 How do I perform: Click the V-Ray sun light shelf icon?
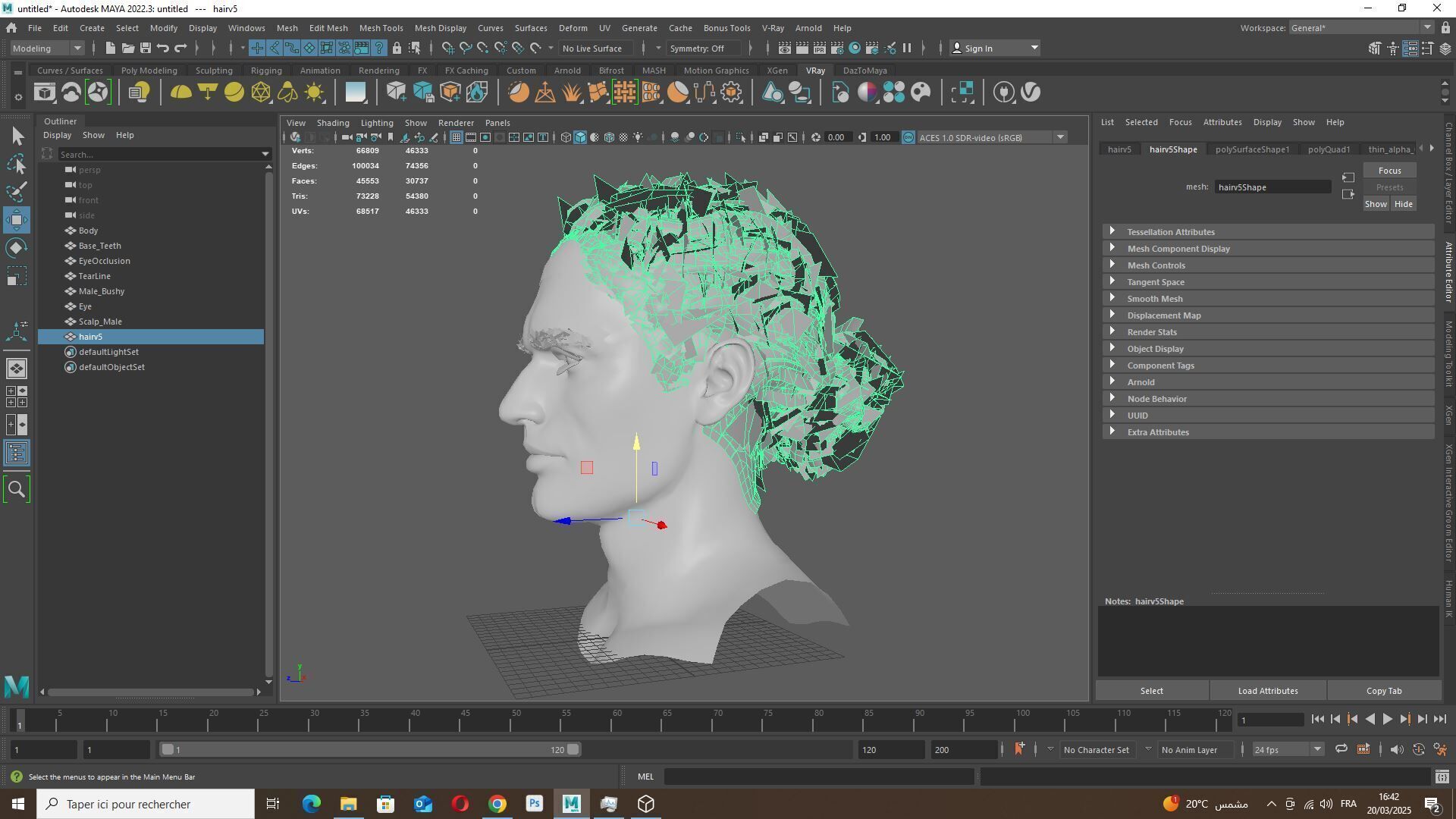point(314,93)
